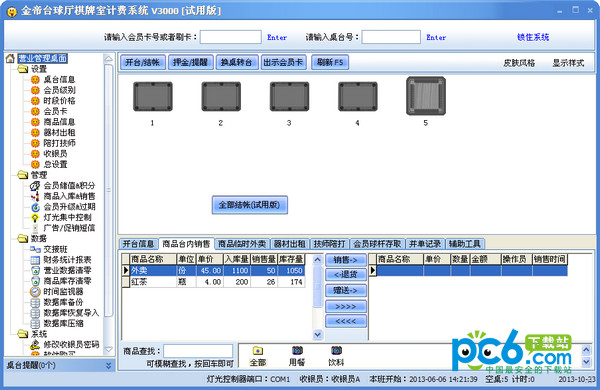Viewport: 600px width, 390px height.
Task: Open the 显示样式 menu
Action: pyautogui.click(x=568, y=63)
